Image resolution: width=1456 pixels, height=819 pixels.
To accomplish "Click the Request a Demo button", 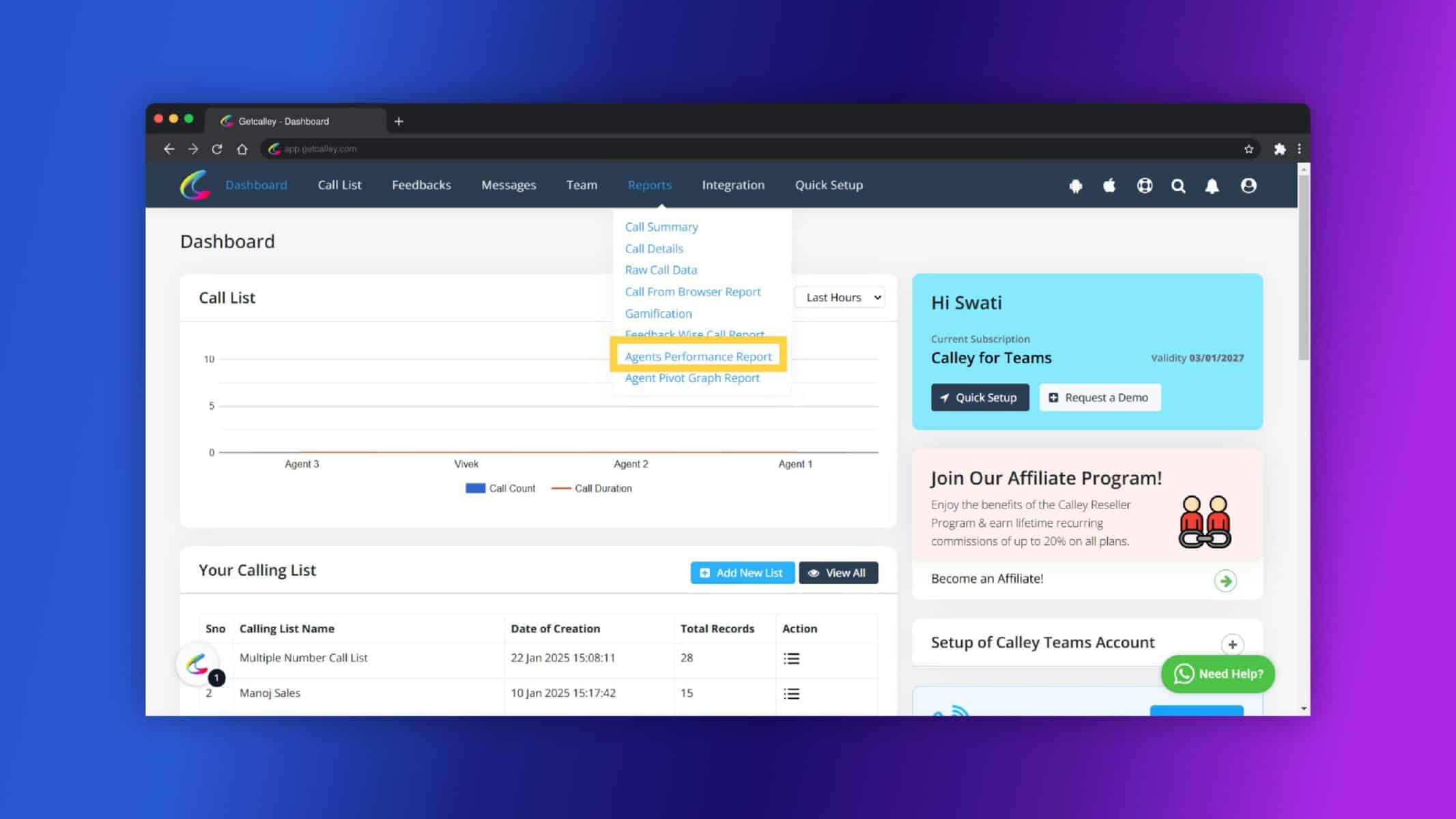I will pos(1100,397).
